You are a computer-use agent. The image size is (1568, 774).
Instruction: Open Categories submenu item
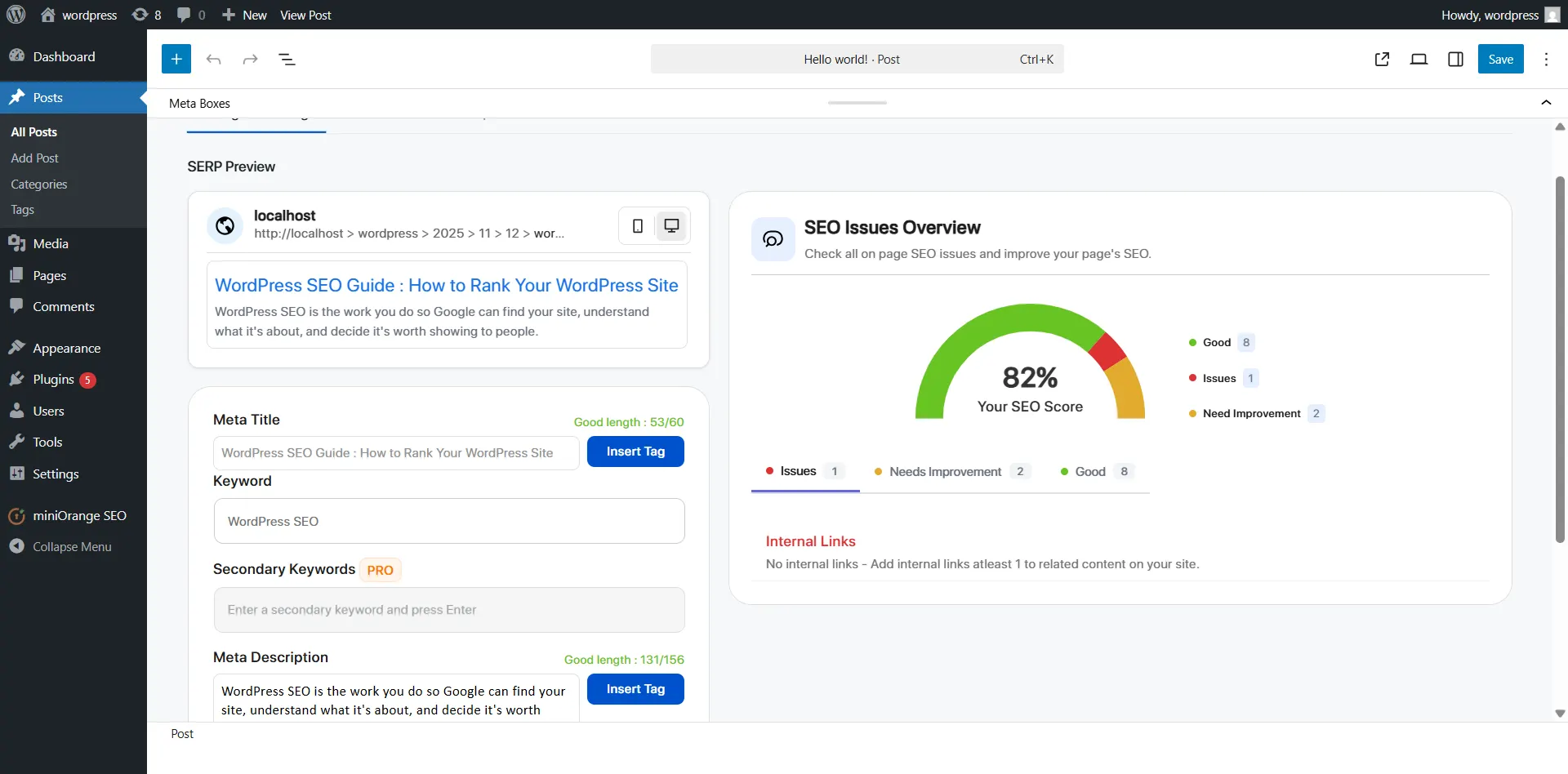click(38, 184)
